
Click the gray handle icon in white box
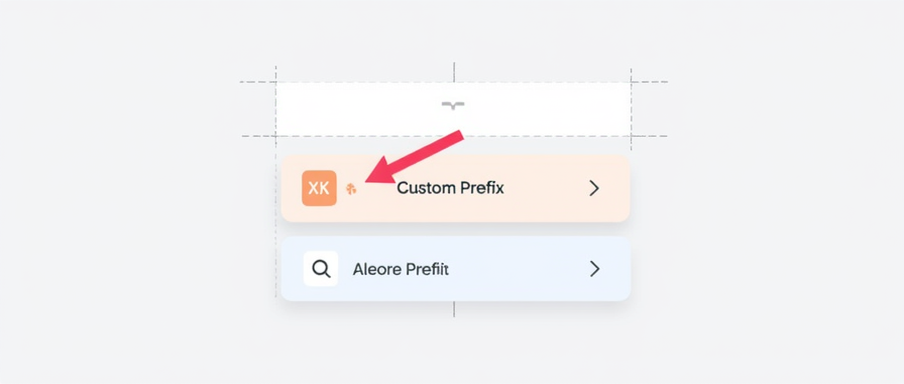453,105
